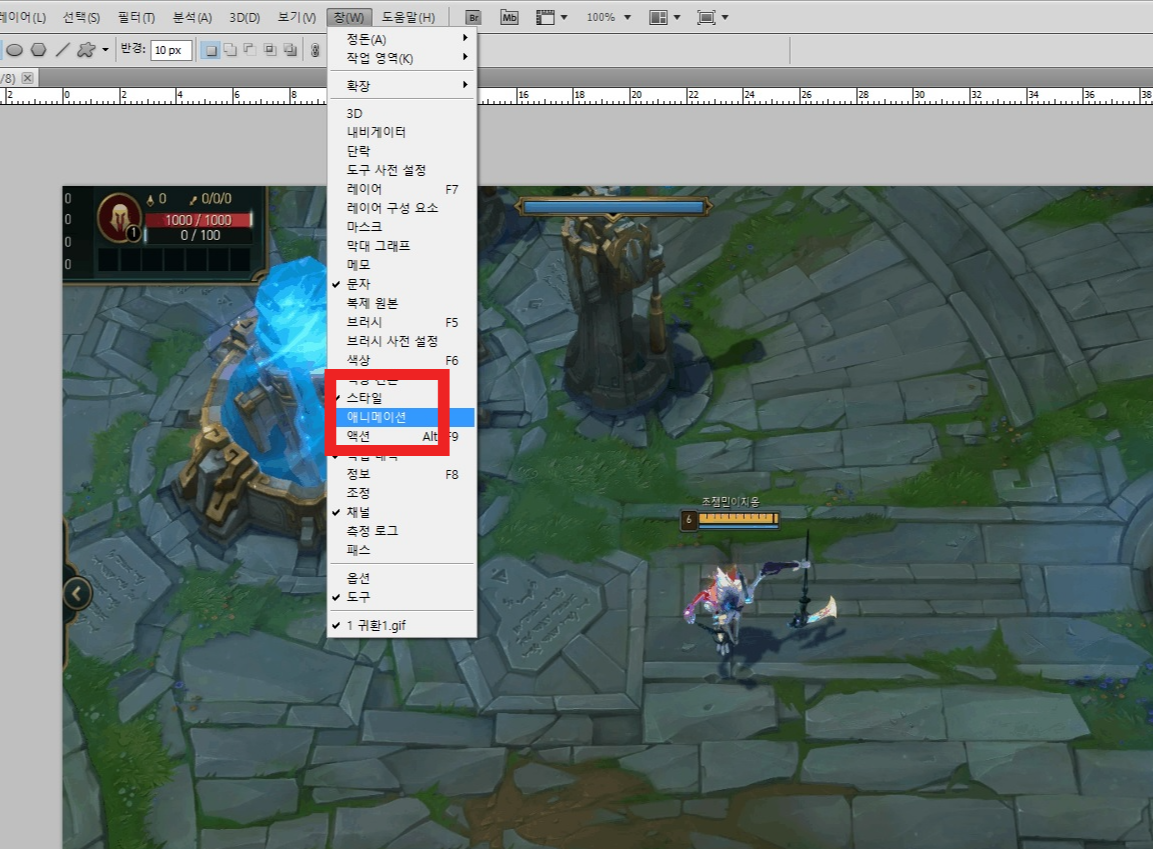
Task: Choose the intersect shape areas icon
Action: tap(270, 50)
